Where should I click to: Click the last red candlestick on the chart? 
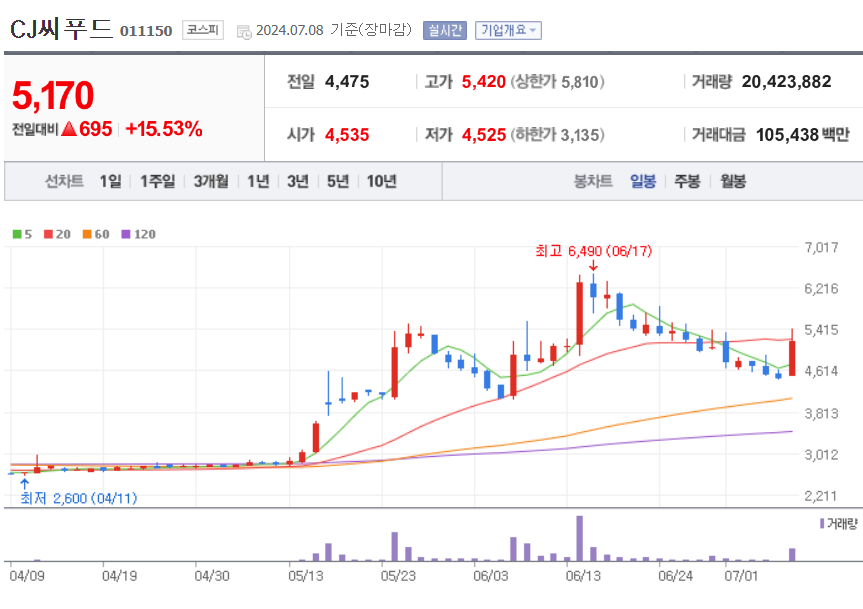[792, 358]
